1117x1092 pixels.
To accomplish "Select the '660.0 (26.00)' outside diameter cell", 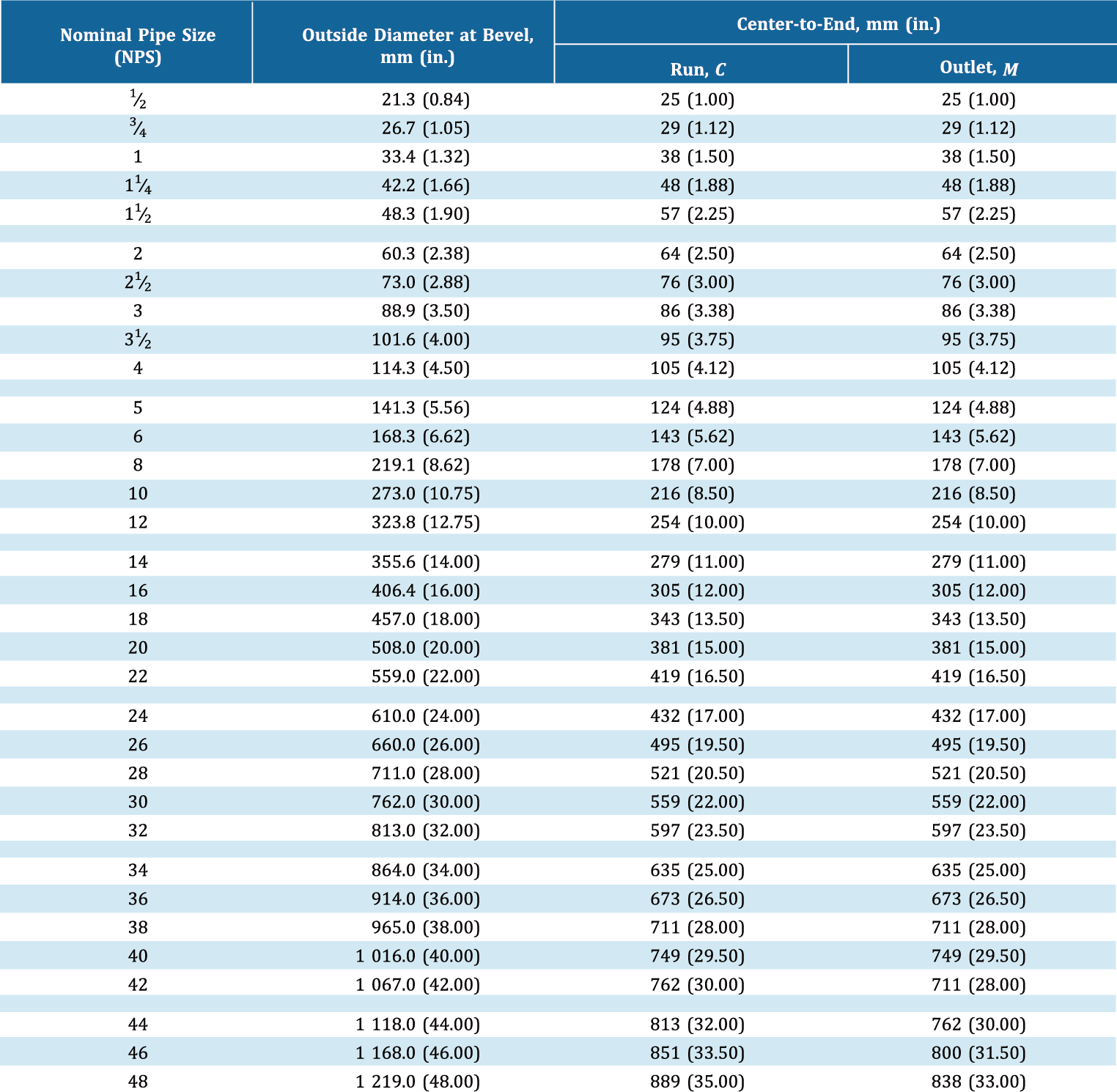I will [x=426, y=744].
